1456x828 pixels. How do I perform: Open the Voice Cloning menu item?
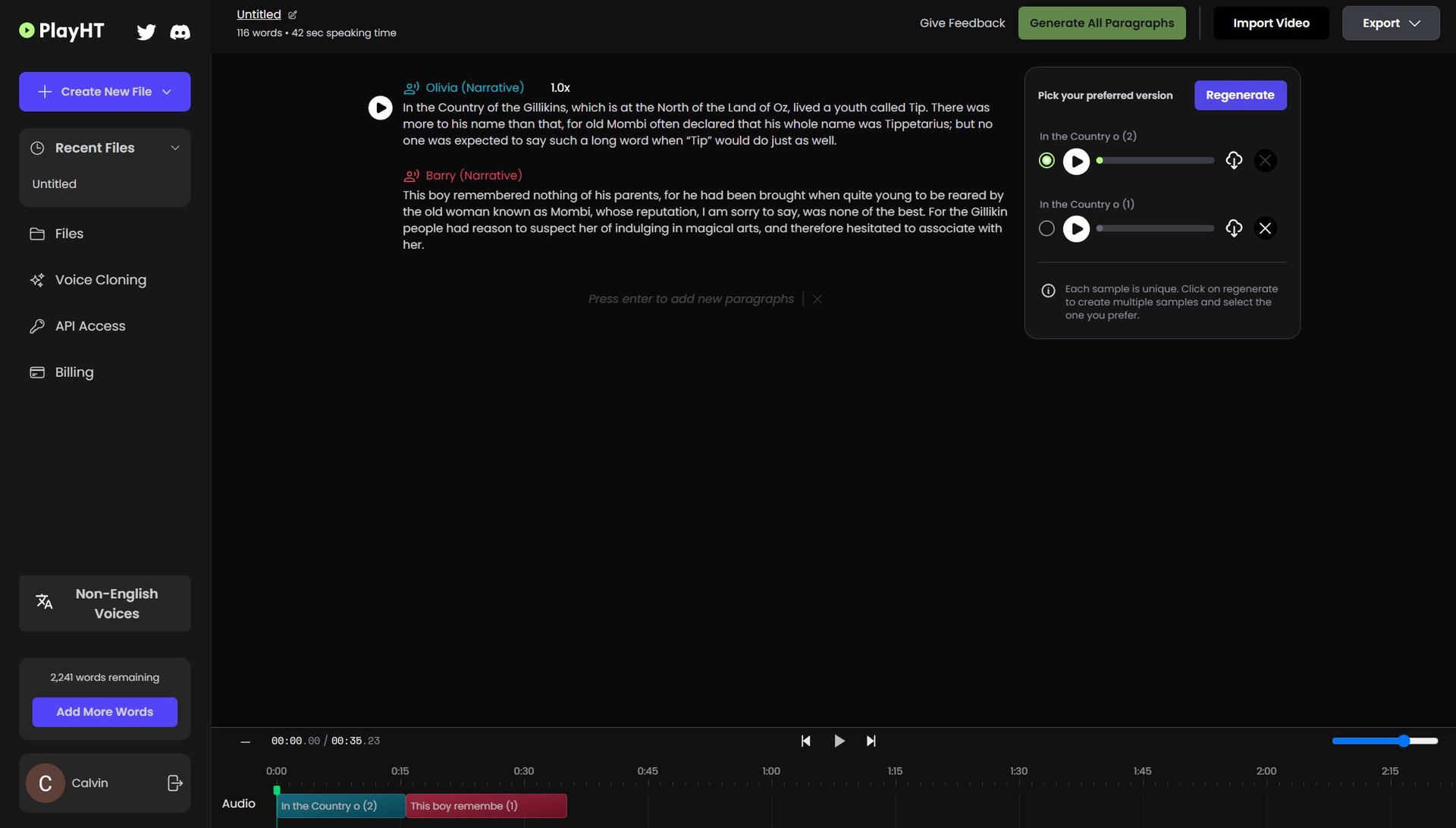(100, 280)
